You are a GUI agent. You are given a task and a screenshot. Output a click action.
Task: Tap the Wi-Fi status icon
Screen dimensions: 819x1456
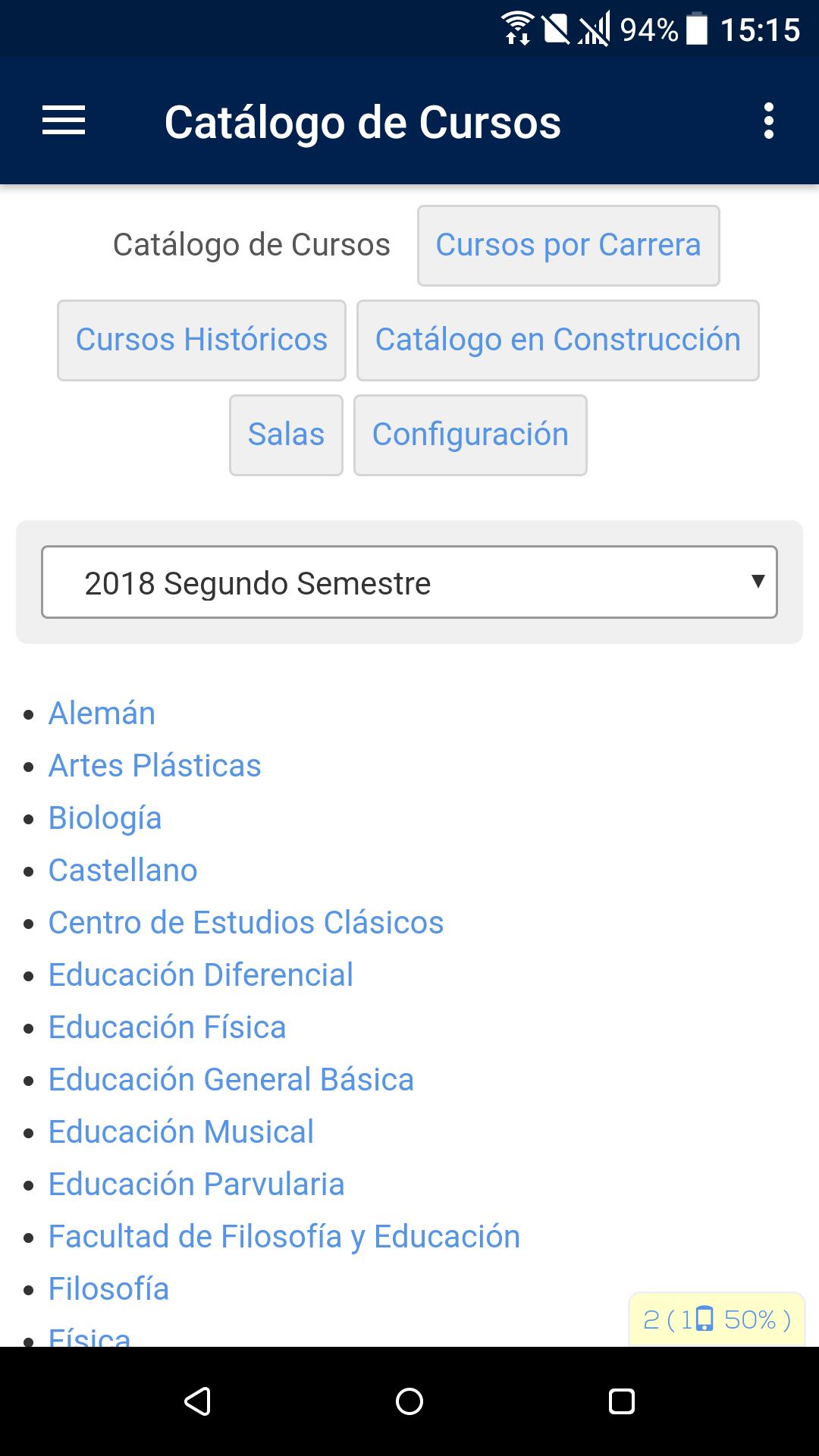tap(517, 29)
